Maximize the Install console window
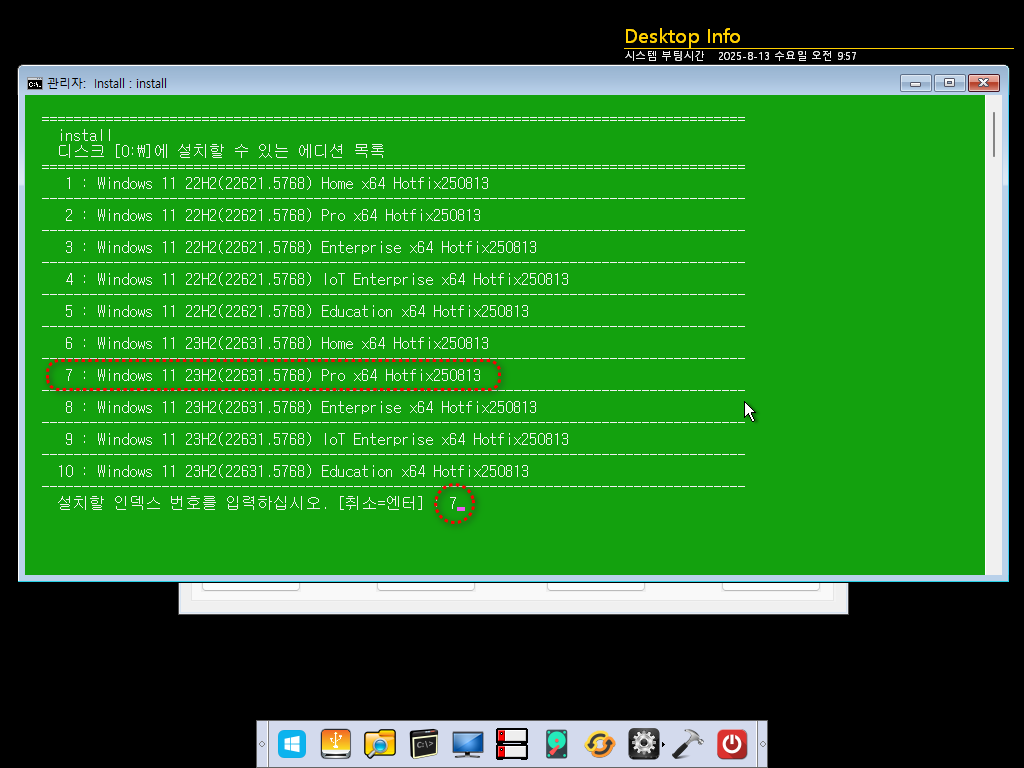1024x768 pixels. pyautogui.click(x=950, y=83)
